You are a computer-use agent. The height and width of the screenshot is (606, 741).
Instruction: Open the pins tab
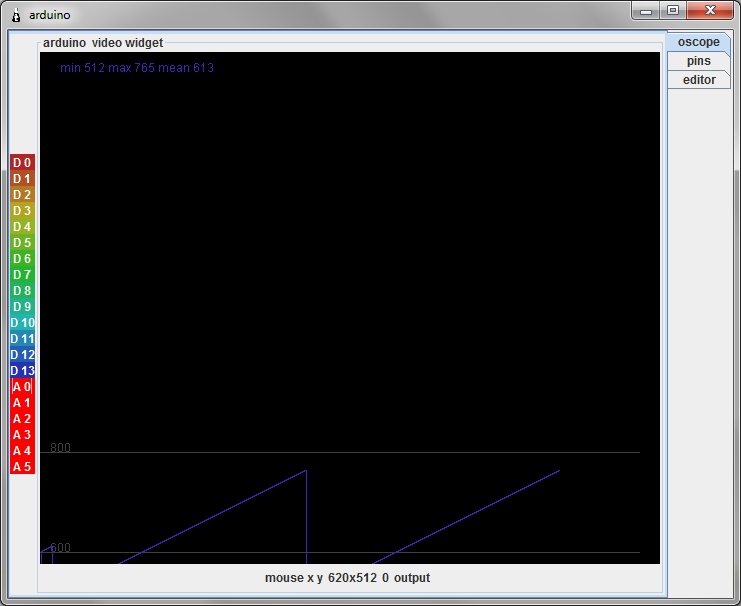point(698,61)
